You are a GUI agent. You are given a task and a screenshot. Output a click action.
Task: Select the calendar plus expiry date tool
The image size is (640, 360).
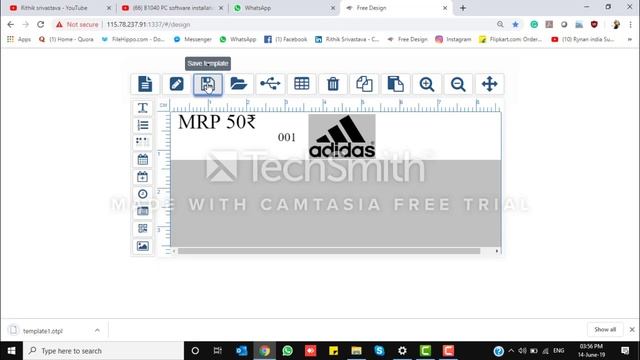click(x=142, y=177)
